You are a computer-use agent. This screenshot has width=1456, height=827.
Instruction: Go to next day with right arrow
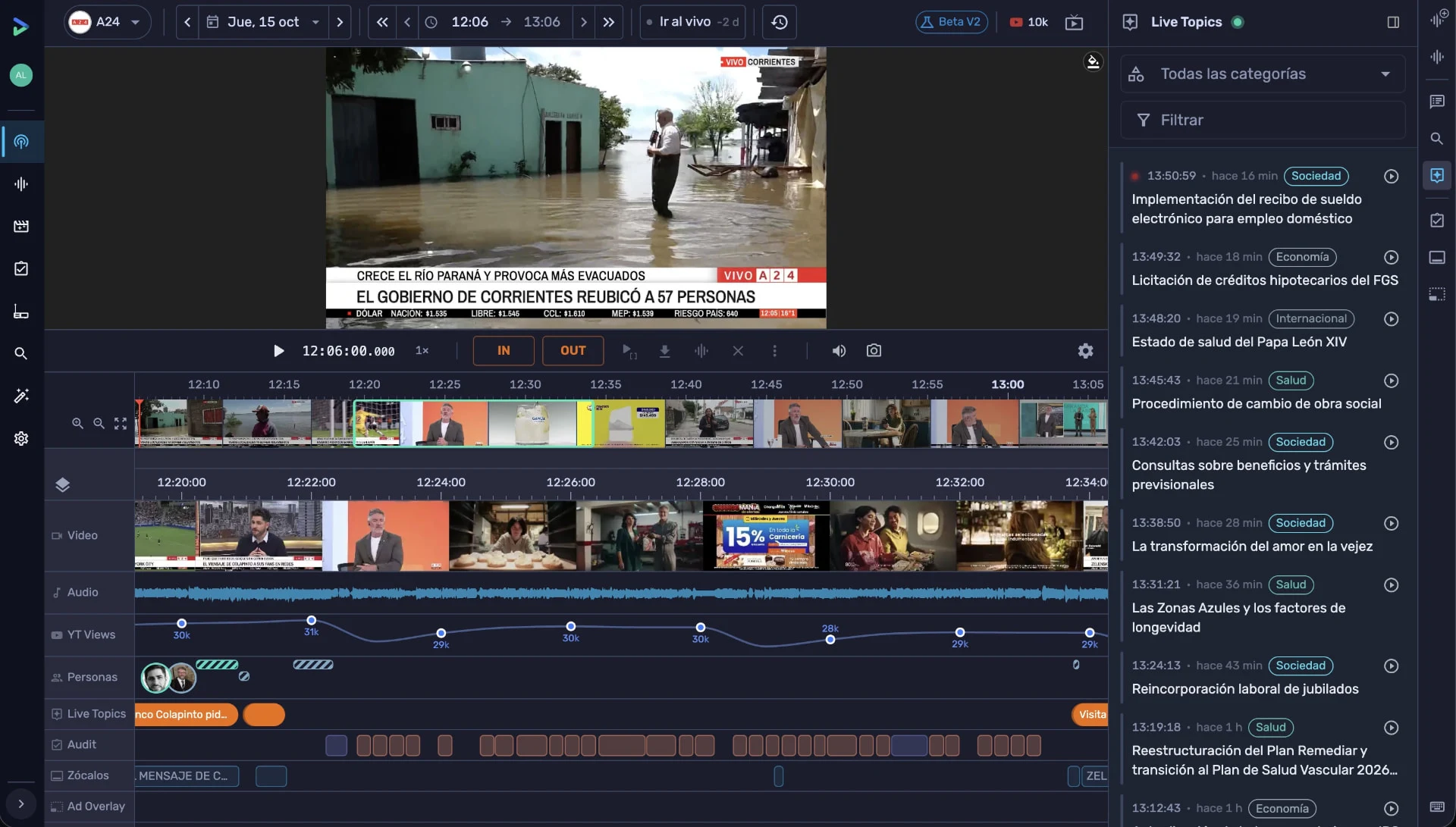click(340, 22)
